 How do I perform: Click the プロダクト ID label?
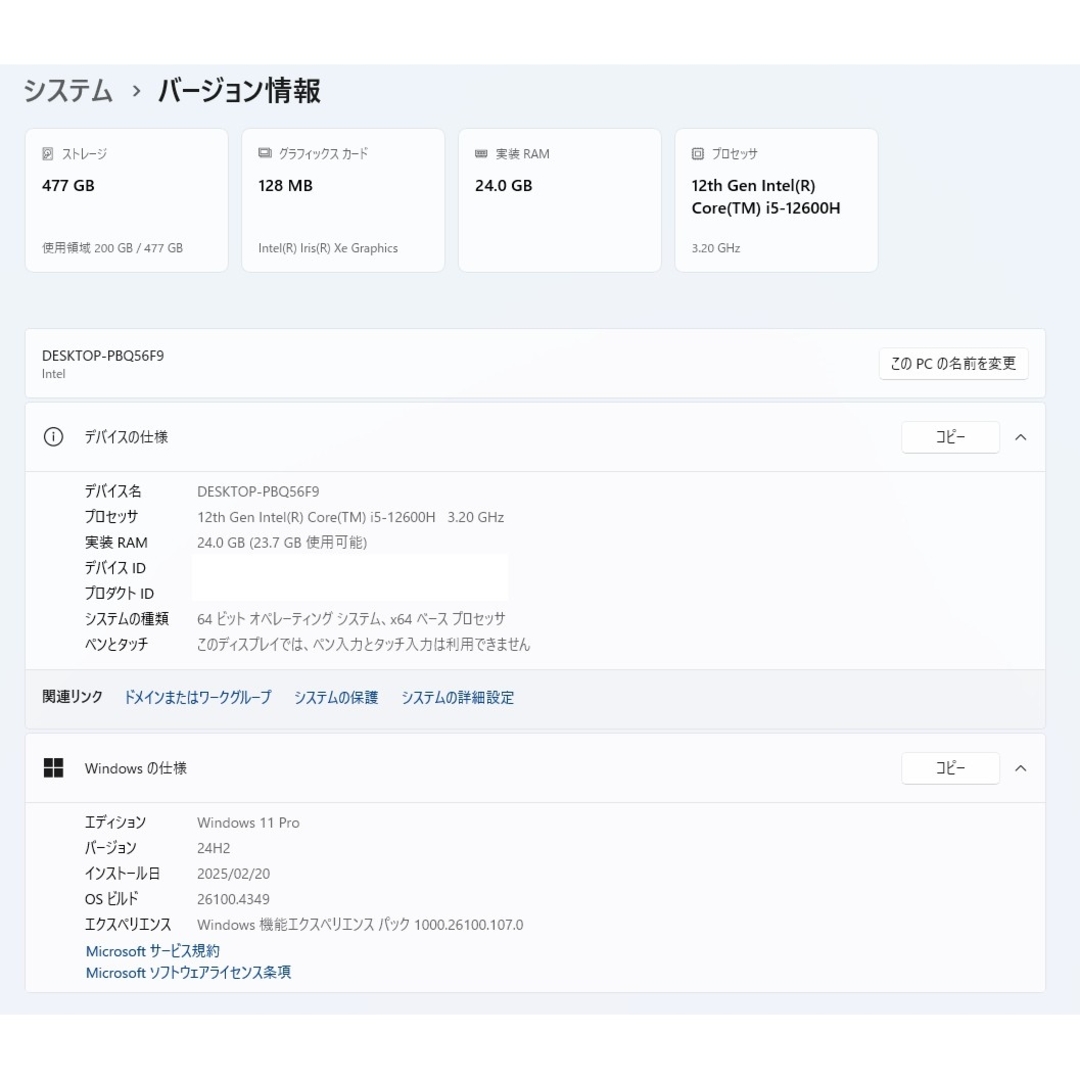(119, 593)
